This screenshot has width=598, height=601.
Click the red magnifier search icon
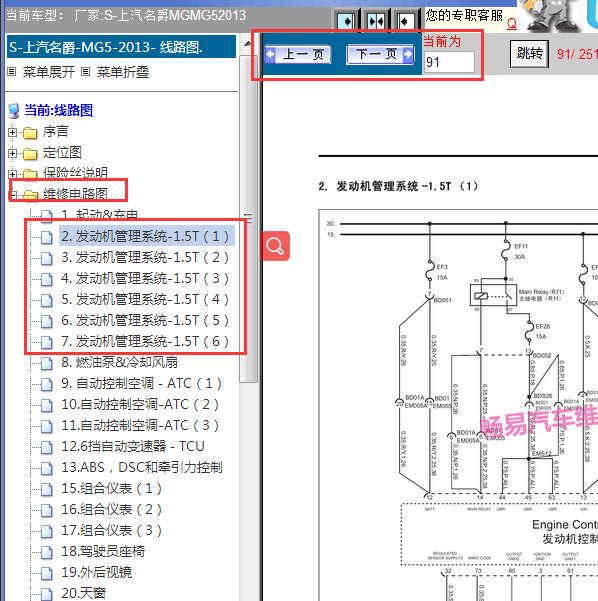tap(275, 246)
